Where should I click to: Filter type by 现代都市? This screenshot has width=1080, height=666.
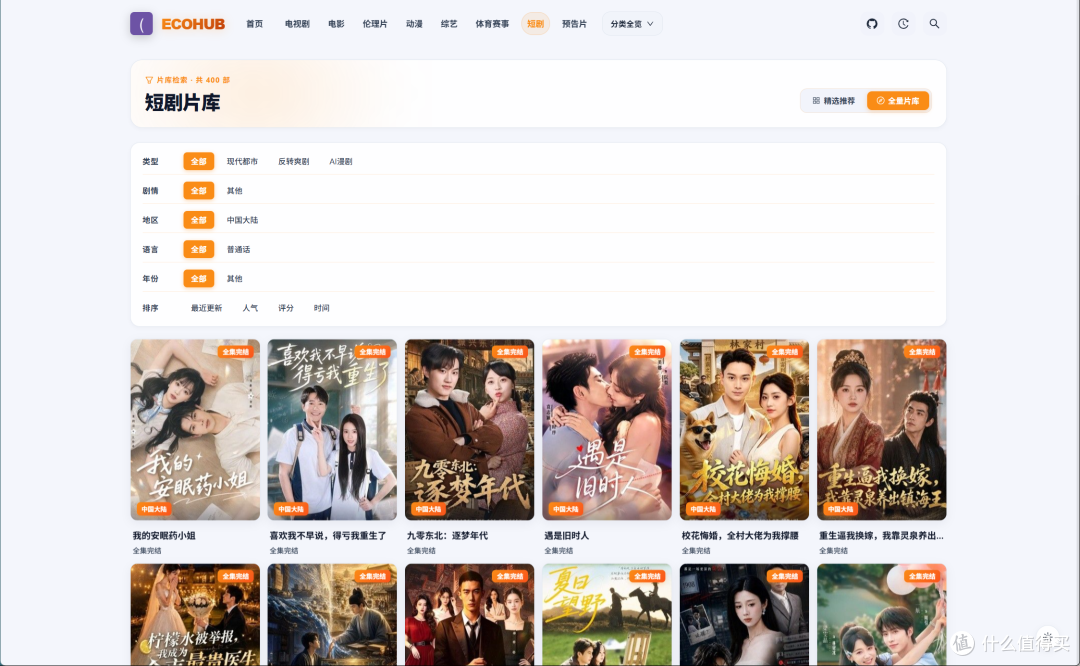coord(242,161)
